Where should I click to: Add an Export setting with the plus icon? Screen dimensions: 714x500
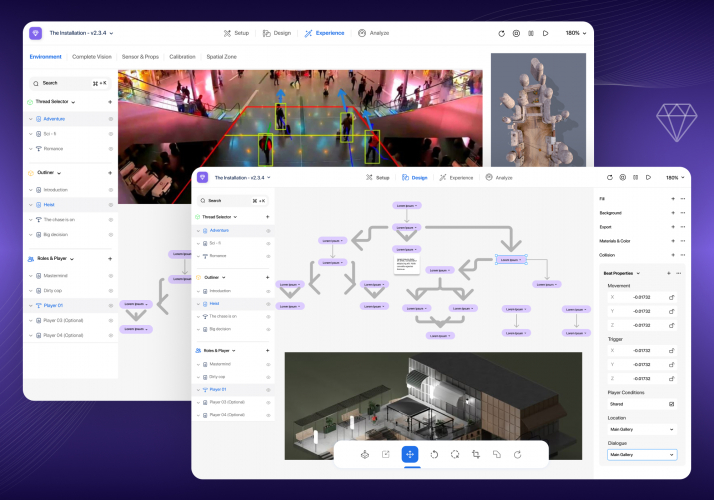[x=673, y=227]
